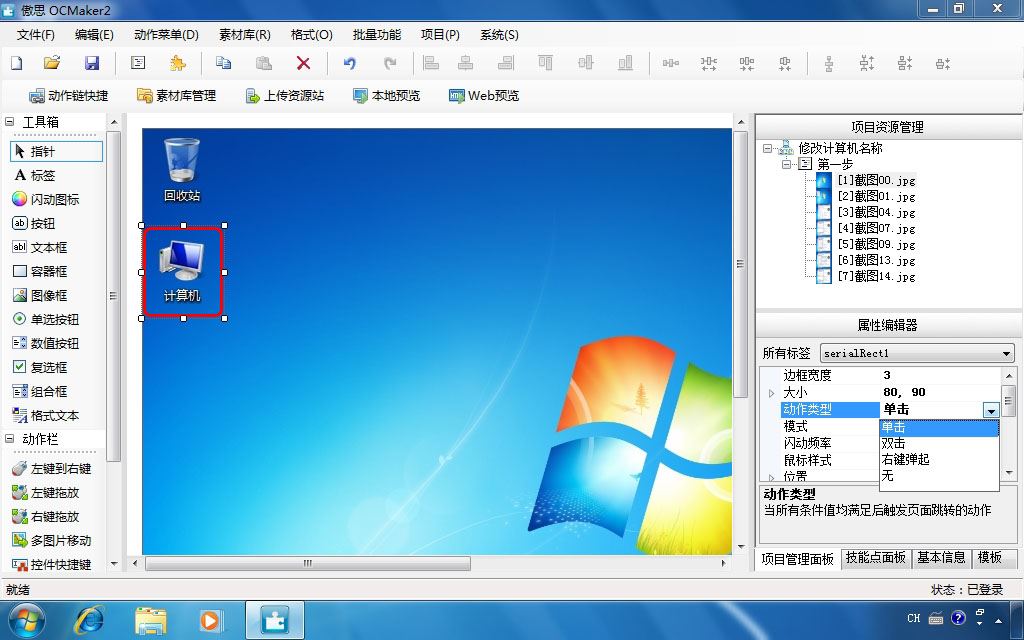
Task: Choose 无 in action type list
Action: click(939, 475)
